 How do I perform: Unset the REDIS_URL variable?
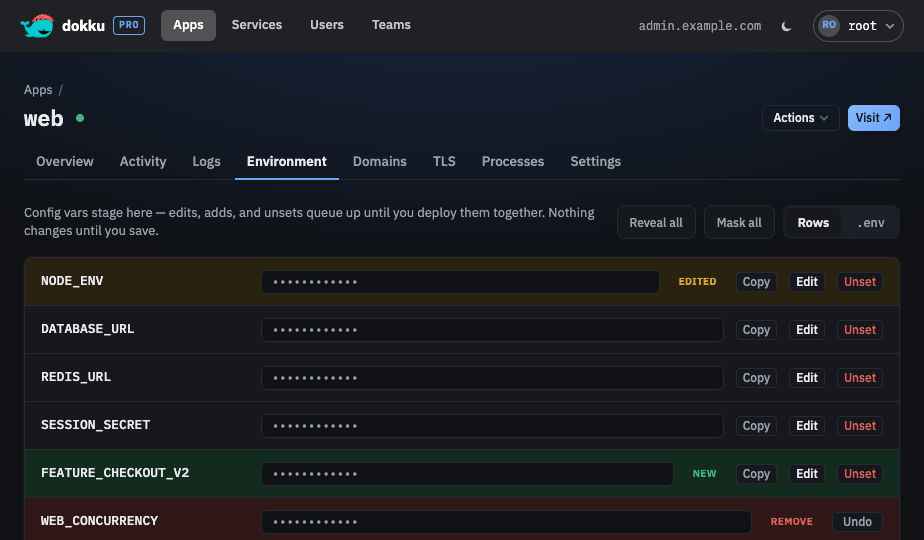(860, 378)
